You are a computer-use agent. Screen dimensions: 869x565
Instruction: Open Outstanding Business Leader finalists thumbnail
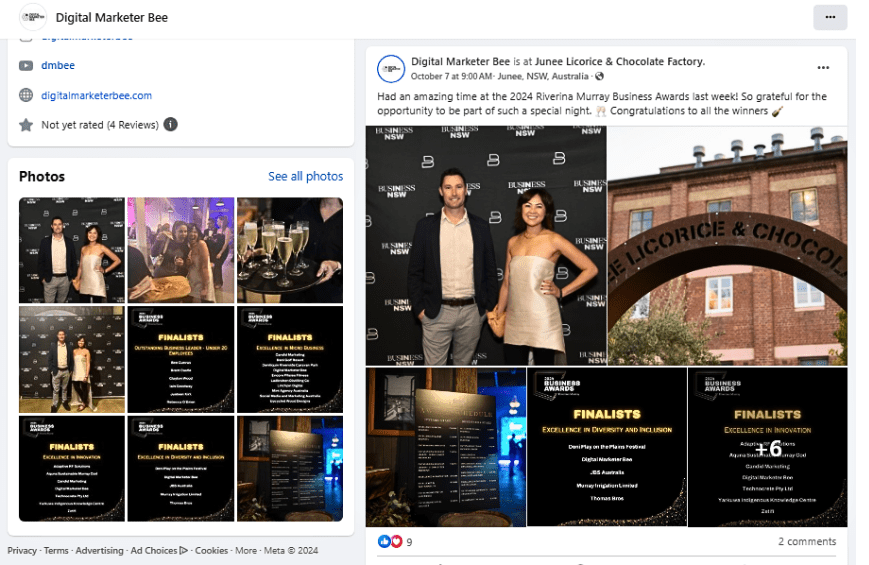[181, 359]
